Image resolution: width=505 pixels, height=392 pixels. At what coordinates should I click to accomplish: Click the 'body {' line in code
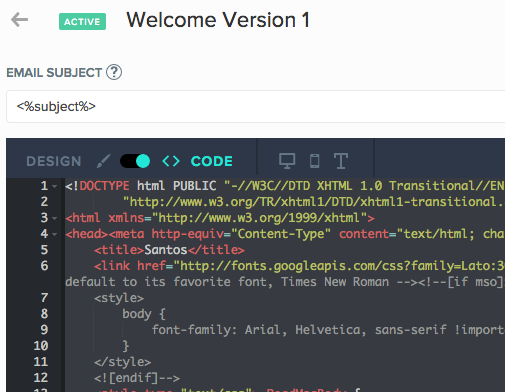coord(144,314)
